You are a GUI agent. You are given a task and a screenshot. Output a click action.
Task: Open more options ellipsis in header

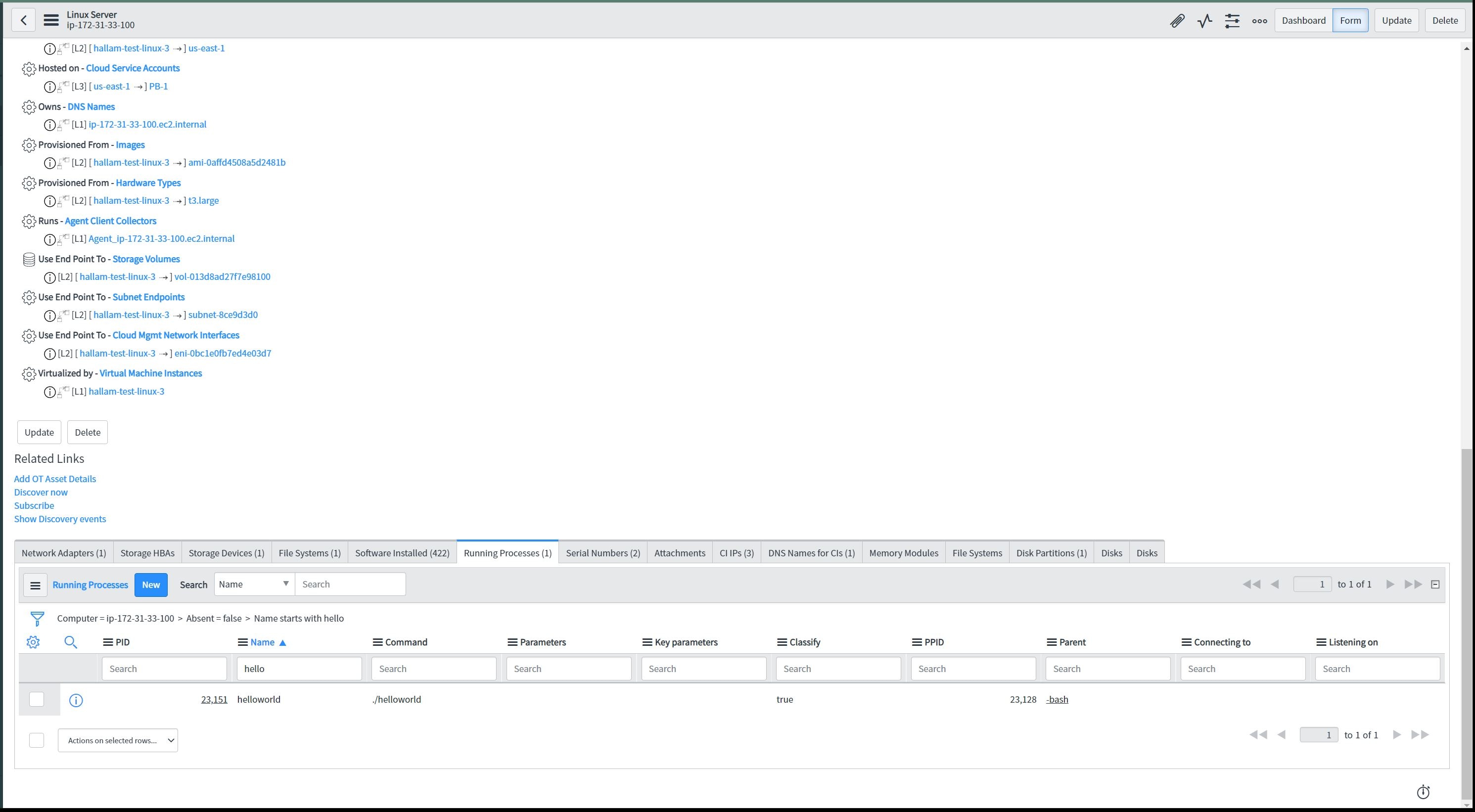point(1259,21)
